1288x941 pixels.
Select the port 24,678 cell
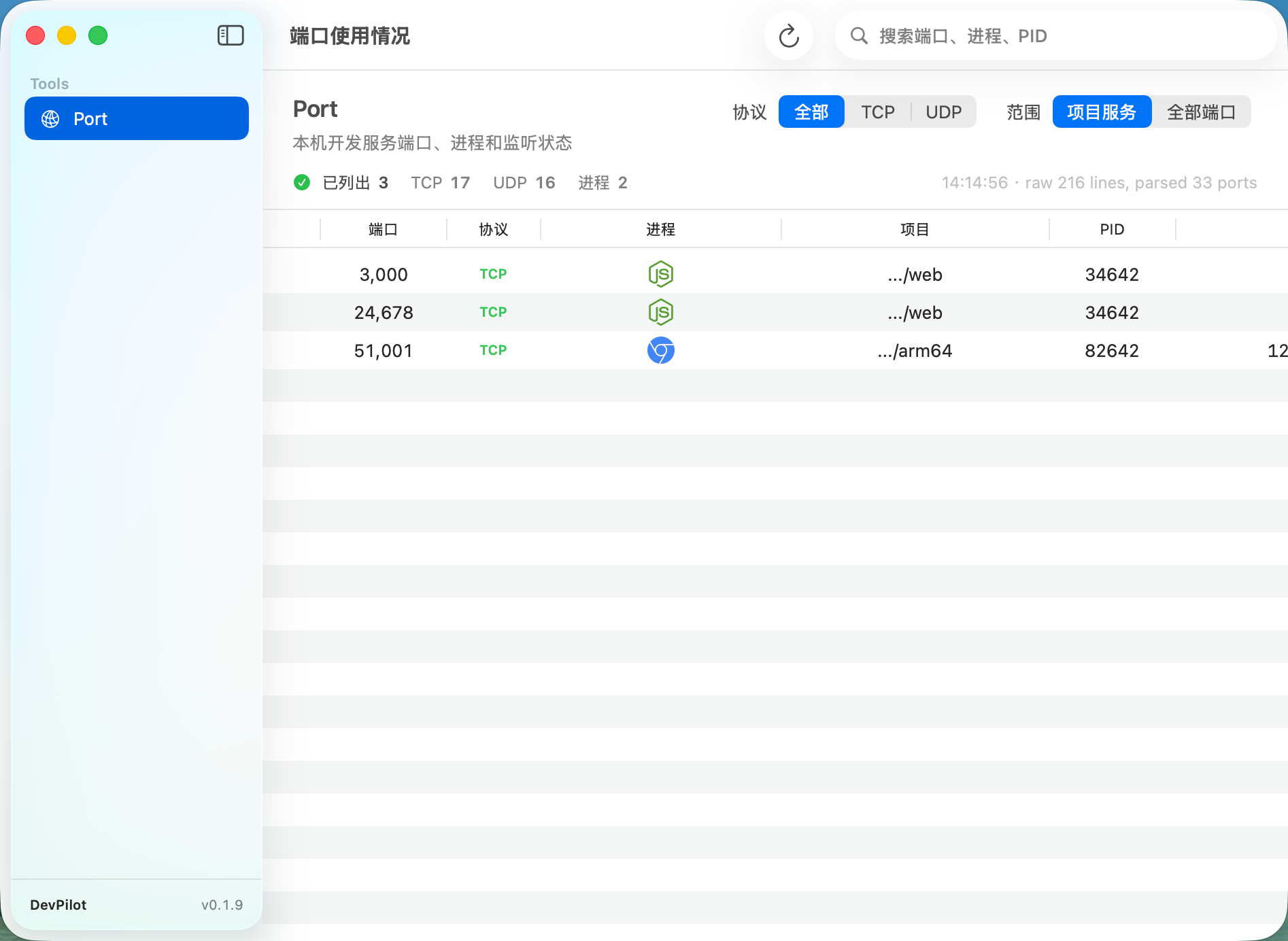point(384,312)
